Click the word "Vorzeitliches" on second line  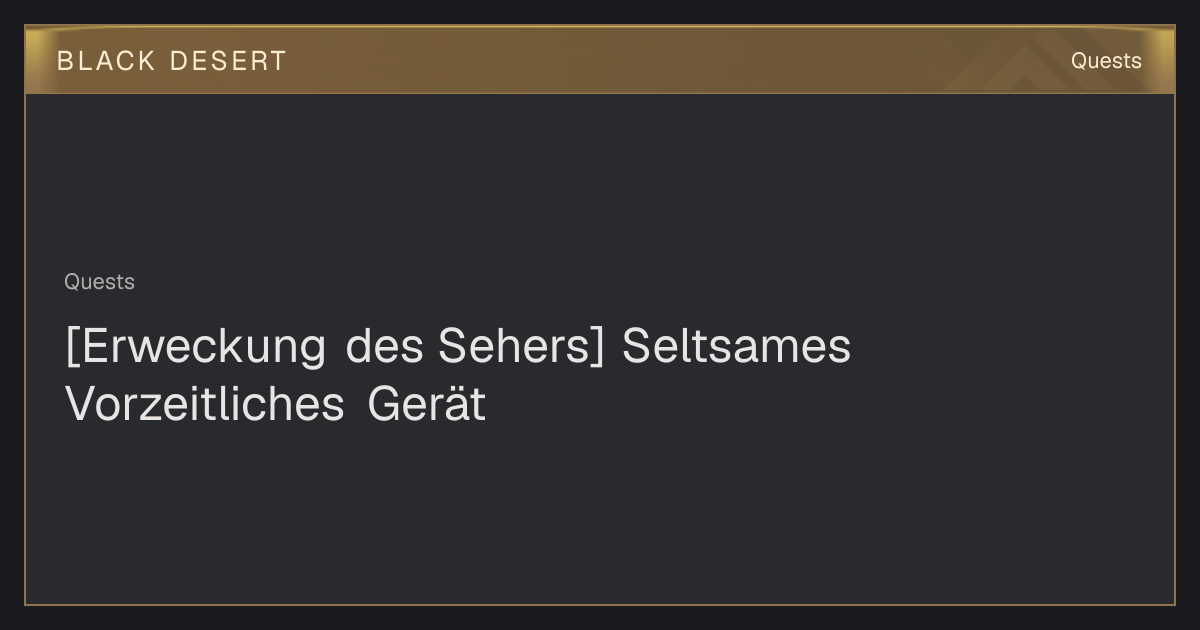pyautogui.click(x=205, y=405)
